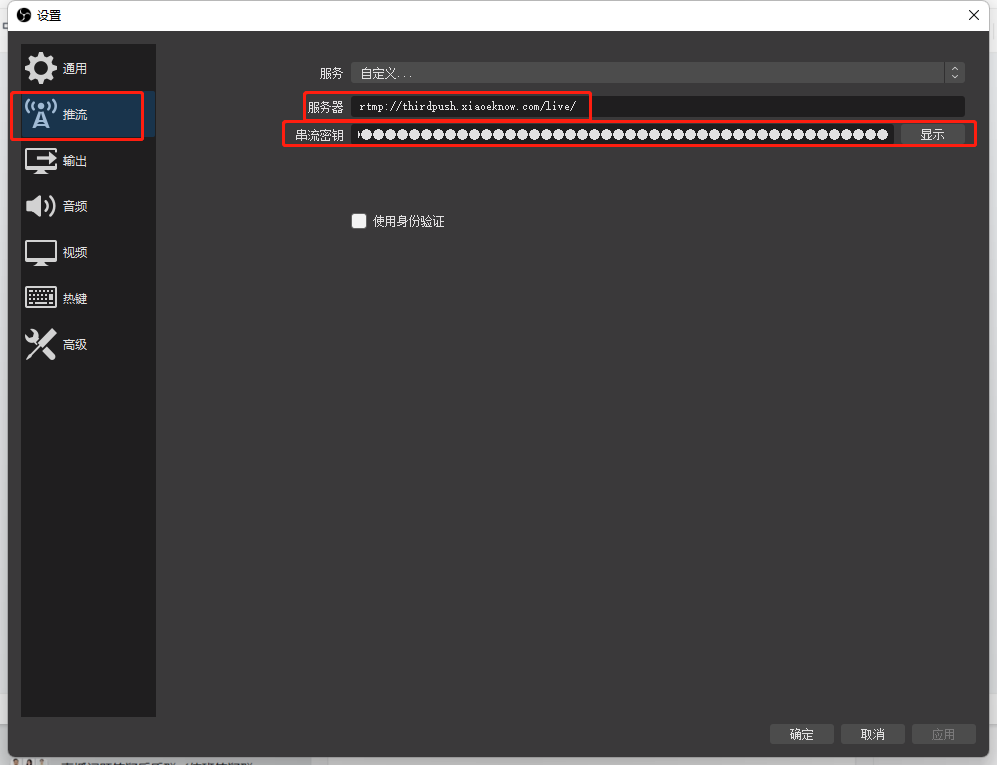Viewport: 997px width, 765px height.
Task: Click the Audio speaker icon
Action: 41,206
